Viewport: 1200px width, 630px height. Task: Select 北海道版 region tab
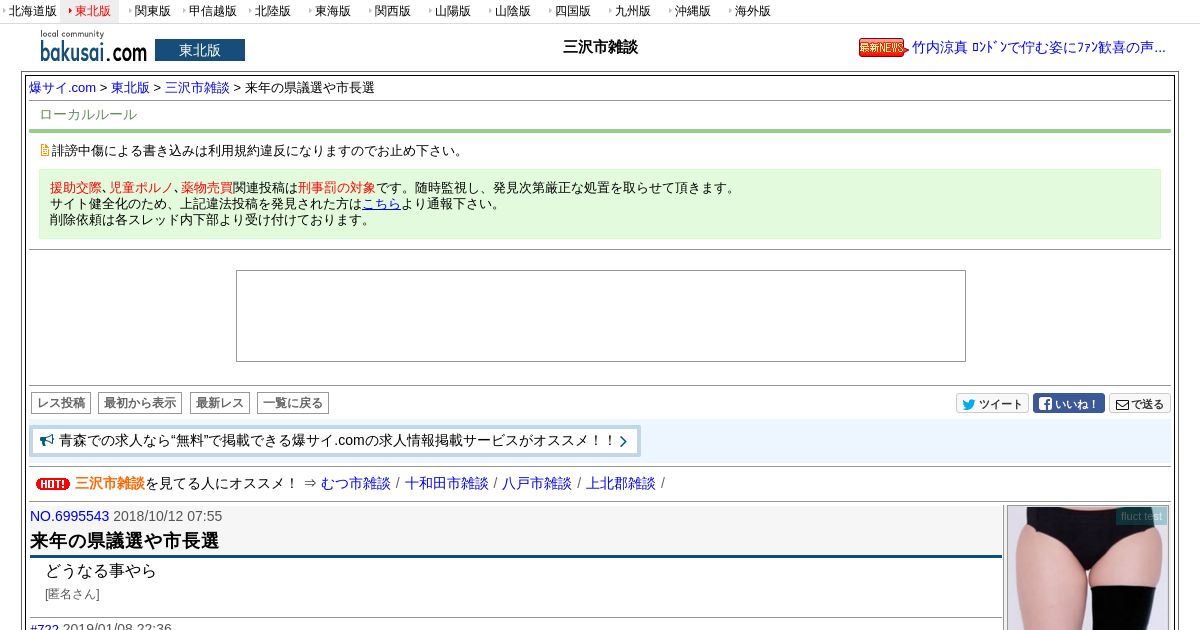click(x=30, y=11)
